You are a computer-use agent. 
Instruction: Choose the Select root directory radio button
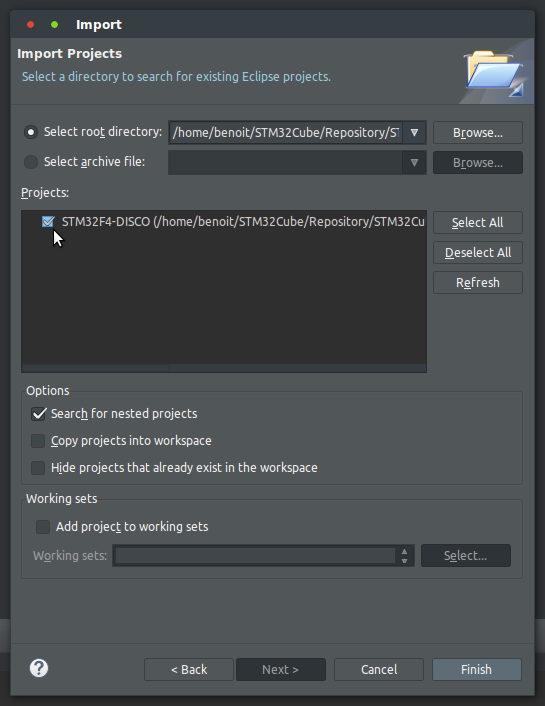click(31, 132)
